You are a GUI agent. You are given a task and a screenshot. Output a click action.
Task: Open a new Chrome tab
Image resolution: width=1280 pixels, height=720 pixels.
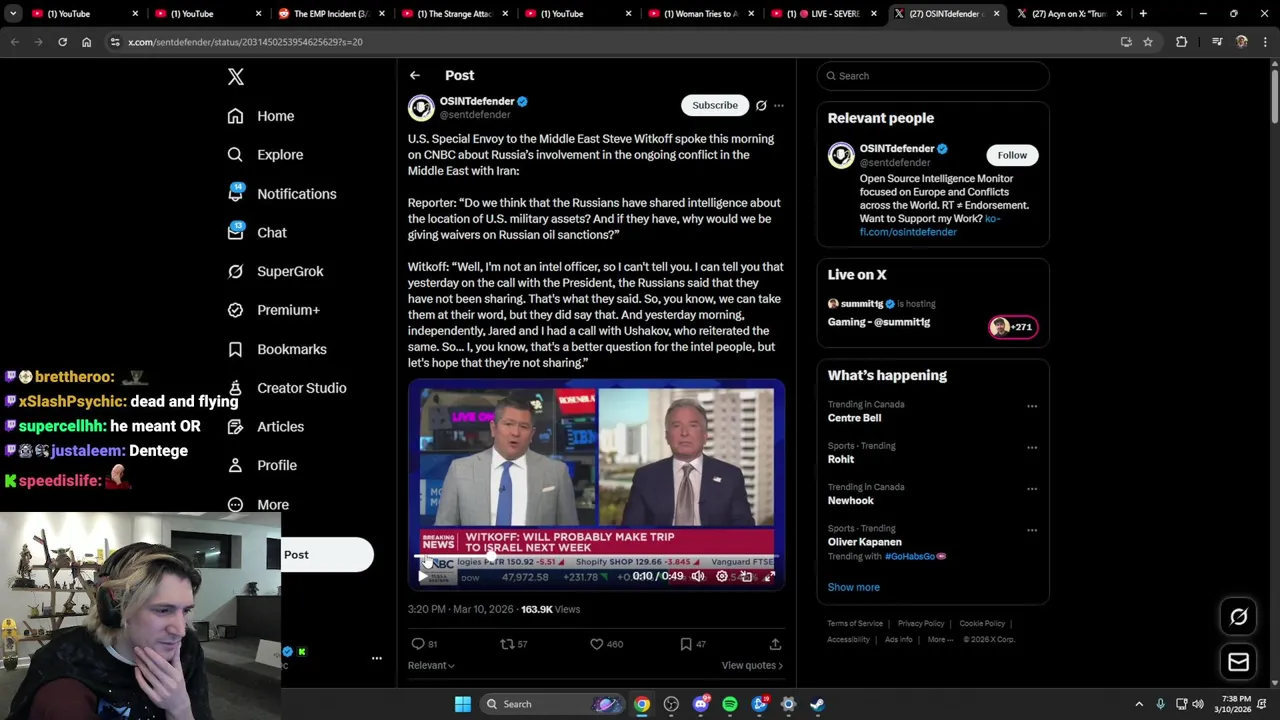point(1143,14)
